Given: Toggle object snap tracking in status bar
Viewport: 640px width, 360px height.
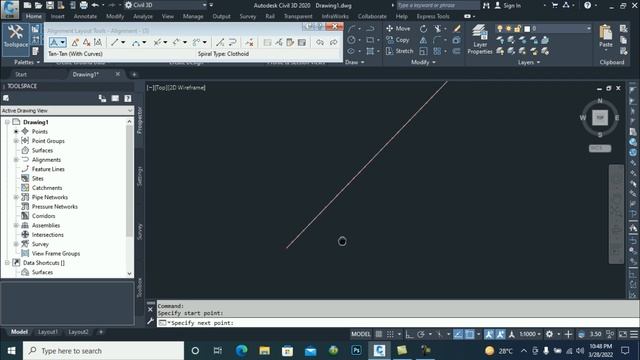Looking at the screenshot, I should point(458,334).
